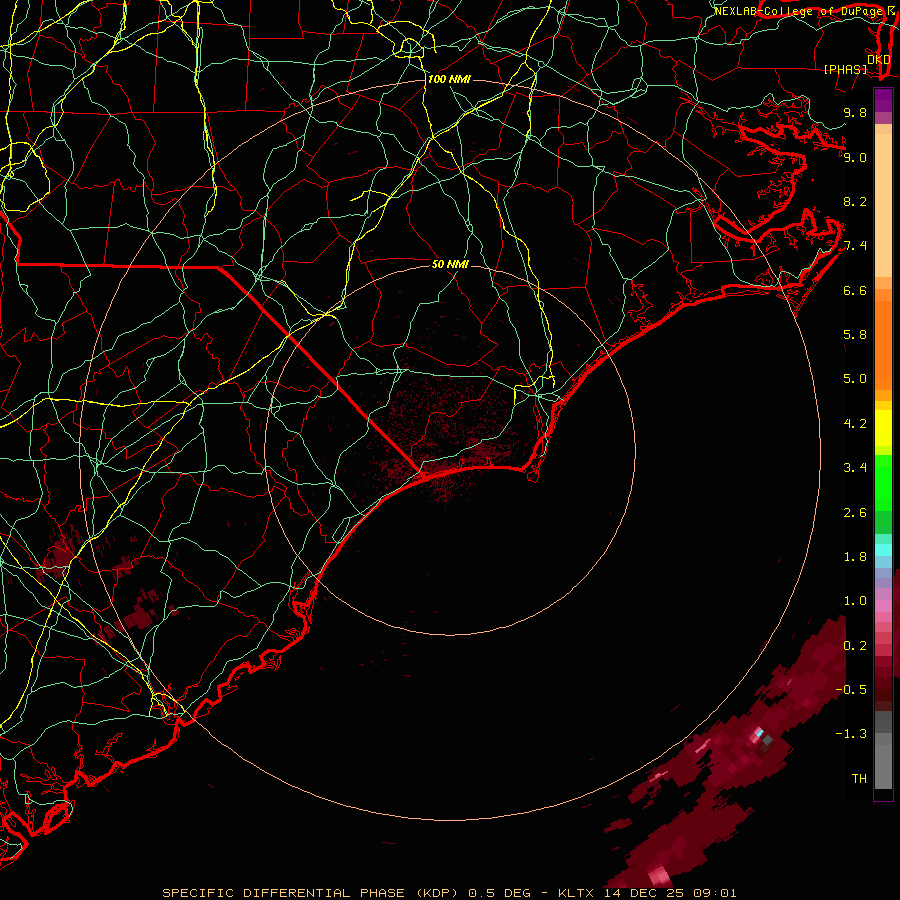Screen dimensions: 900x900
Task: Click the 4.2 value on the color scale
Action: pyautogui.click(x=855, y=424)
